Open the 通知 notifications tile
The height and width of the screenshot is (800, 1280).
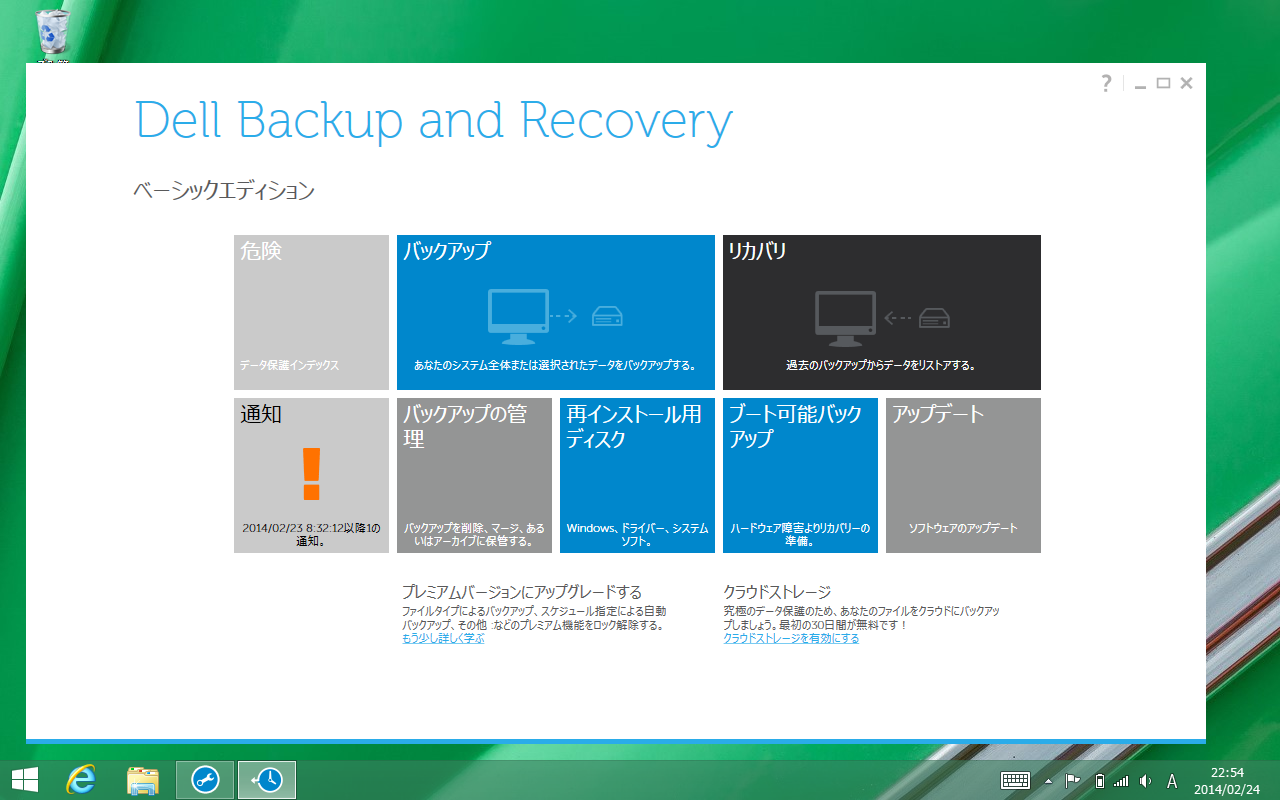311,475
